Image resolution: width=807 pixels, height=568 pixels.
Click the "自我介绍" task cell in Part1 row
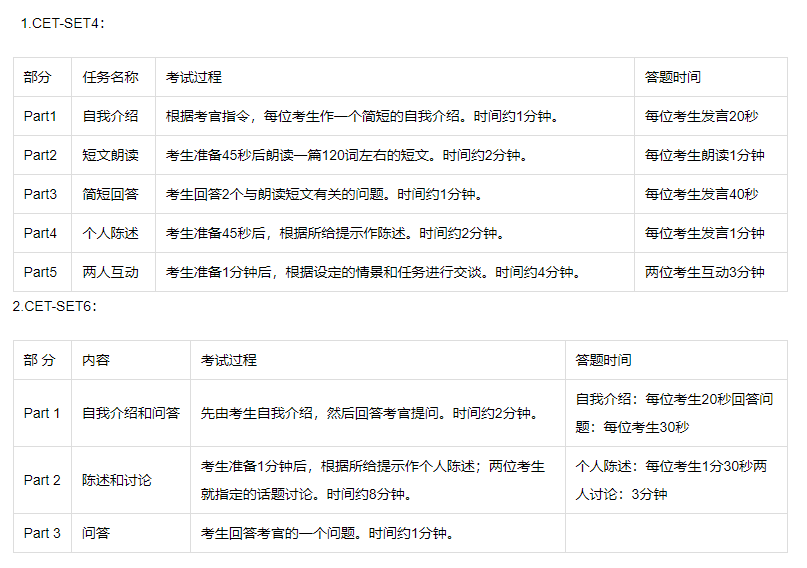pos(110,116)
